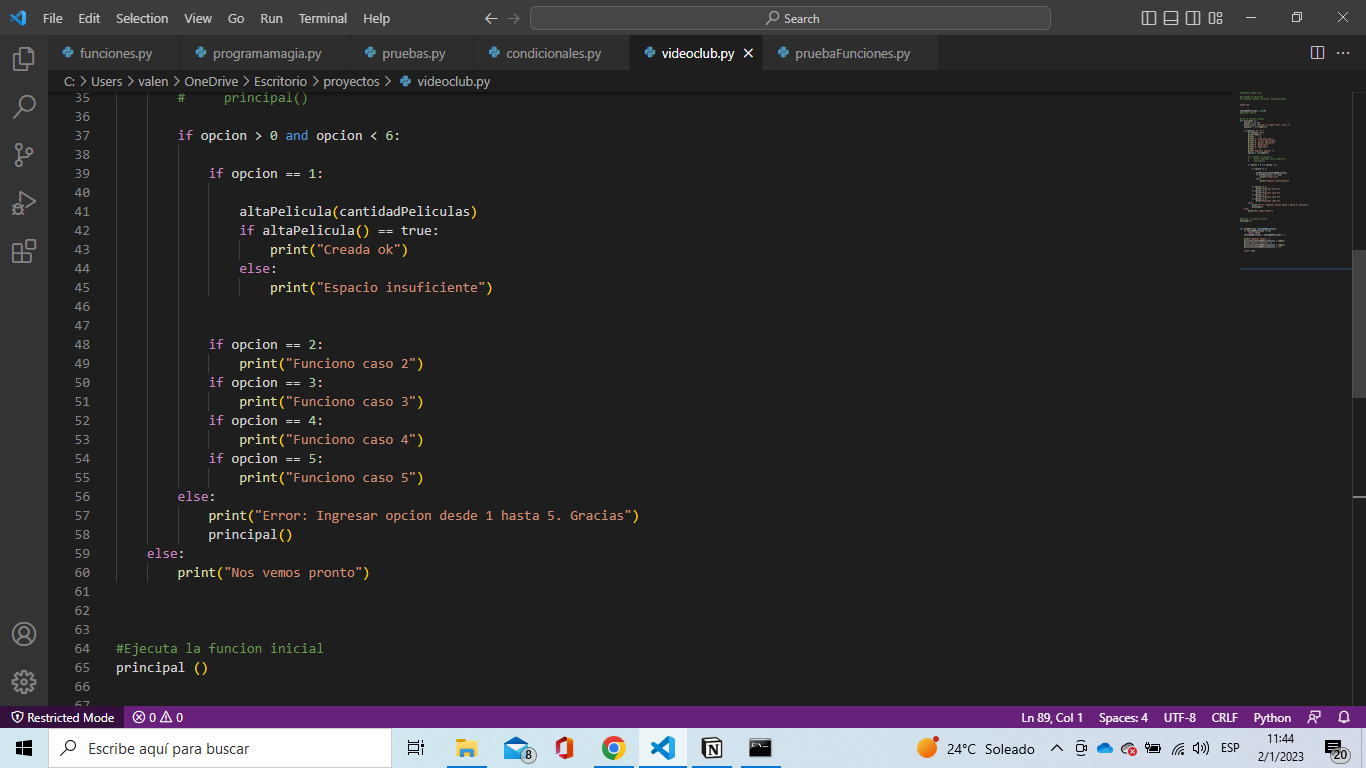Switch to the pruebas.py tab
The height and width of the screenshot is (768, 1366).
coord(412,54)
